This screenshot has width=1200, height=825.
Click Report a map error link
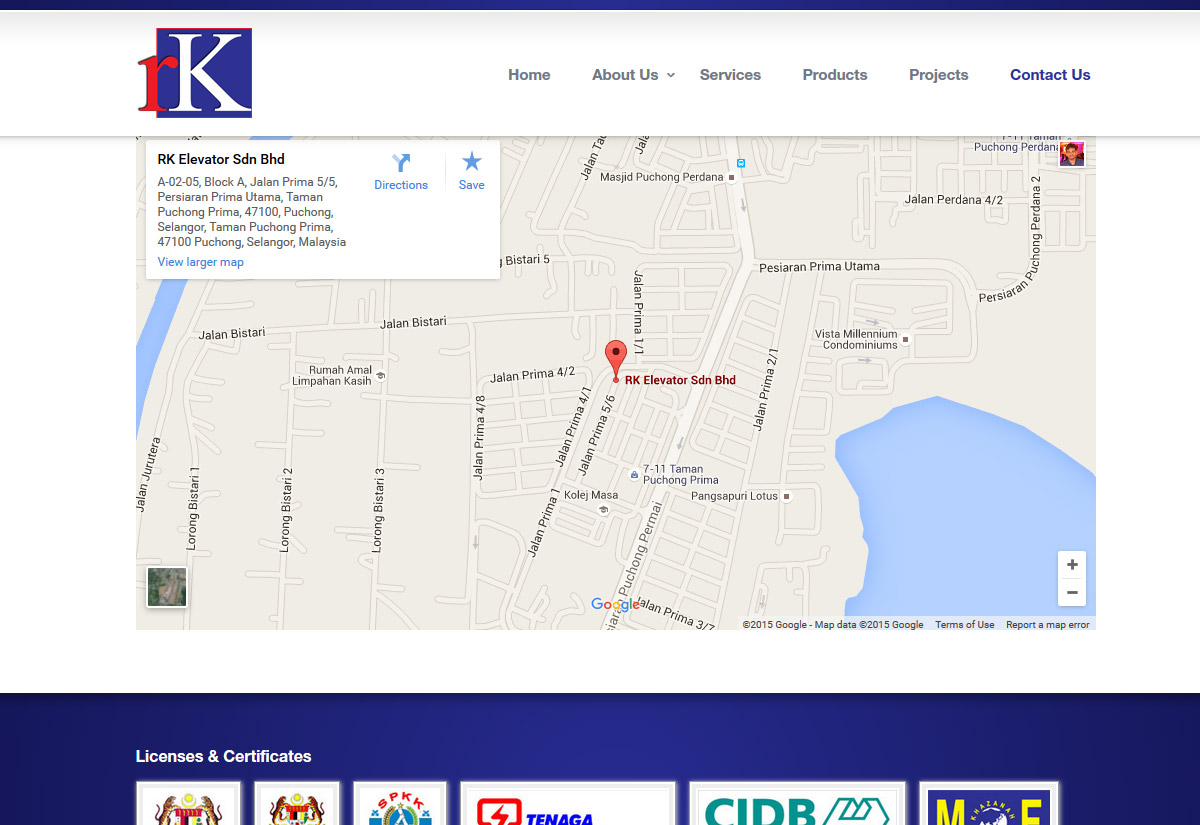click(x=1047, y=625)
